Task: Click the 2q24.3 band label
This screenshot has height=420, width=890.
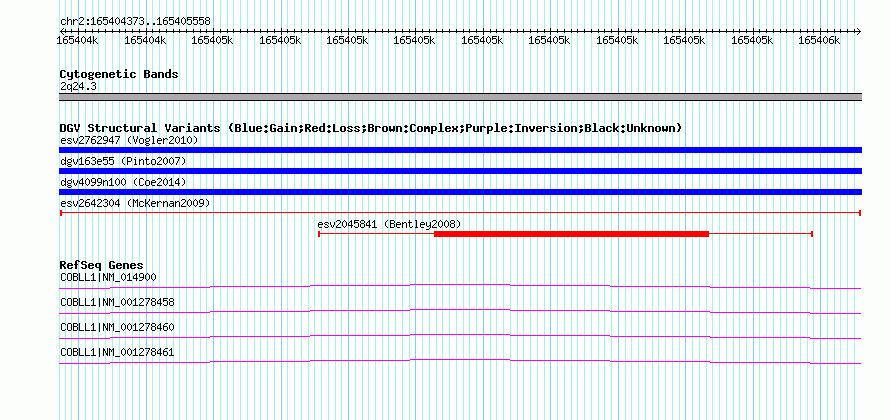Action: tap(77, 86)
